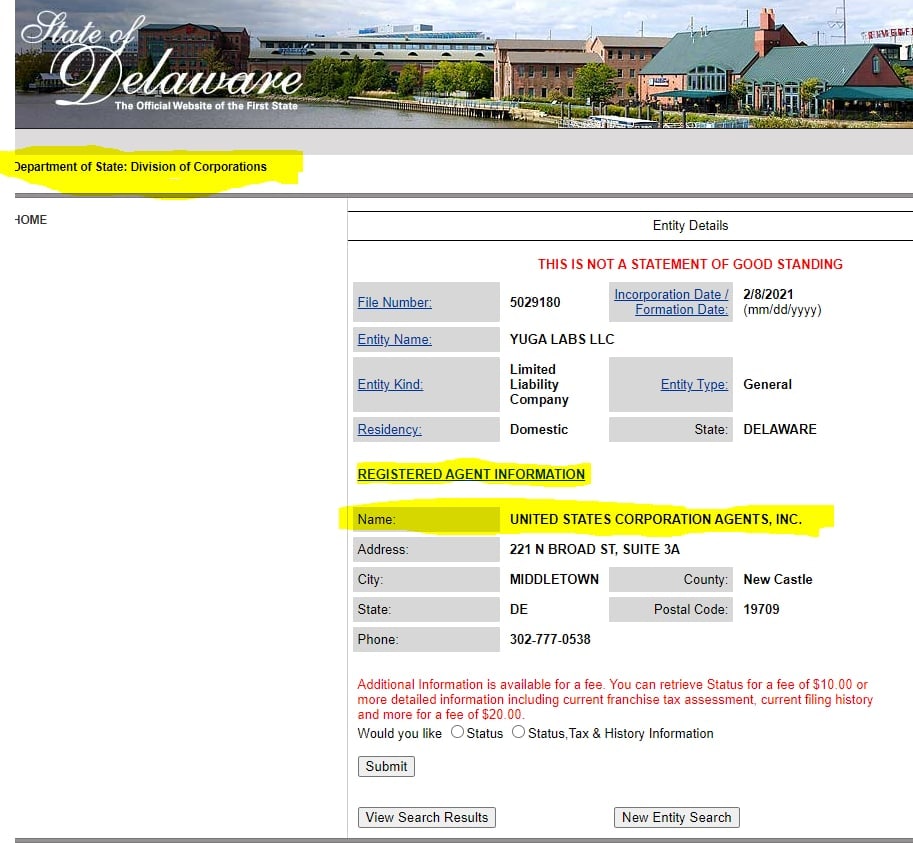Open the Entity Name help link
The width and height of the screenshot is (913, 843).
point(394,339)
